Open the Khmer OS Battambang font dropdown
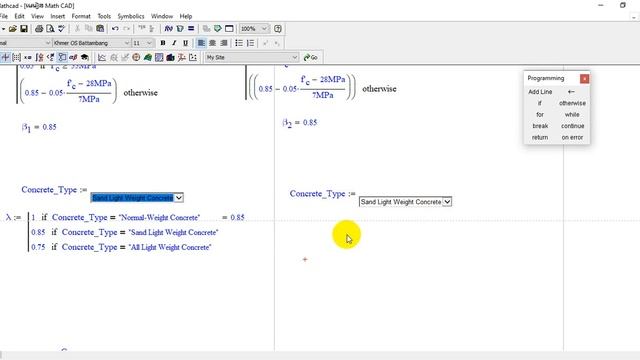Viewport: 640px width, 360px height. click(126, 43)
